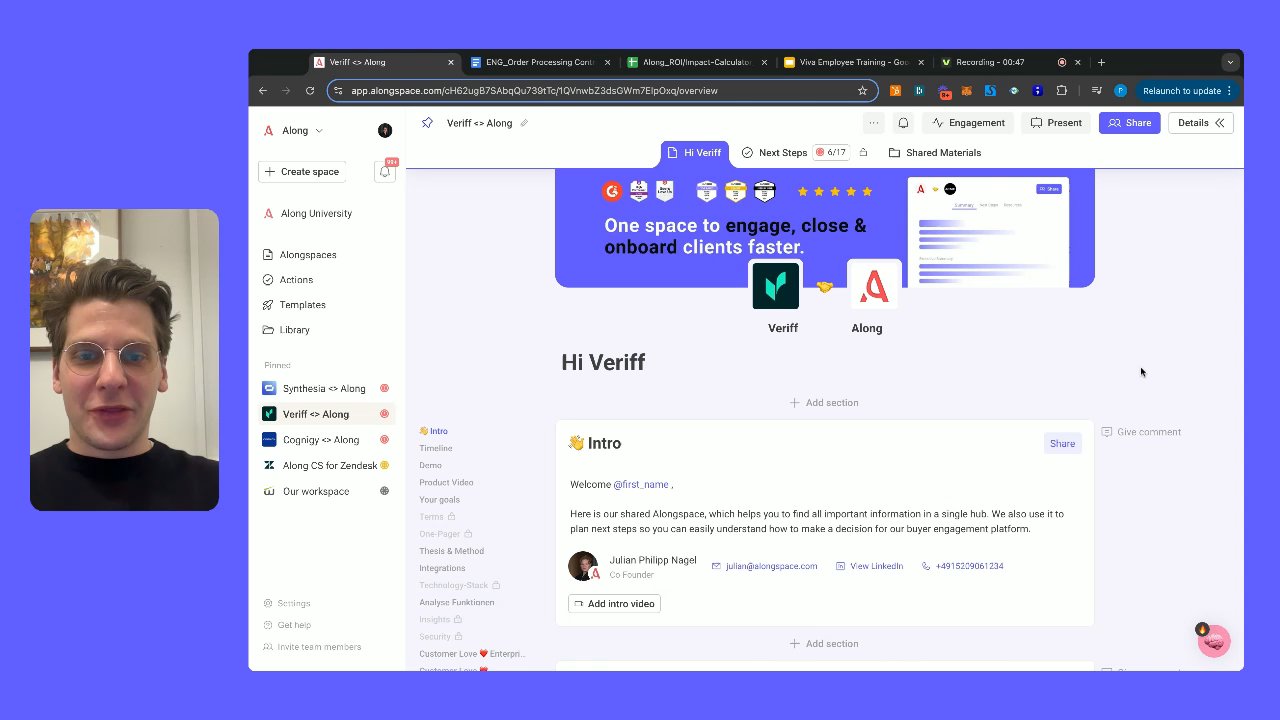Switch to Along_ROI Impact-Calculator browser tab
The width and height of the screenshot is (1280, 720).
[x=697, y=62]
